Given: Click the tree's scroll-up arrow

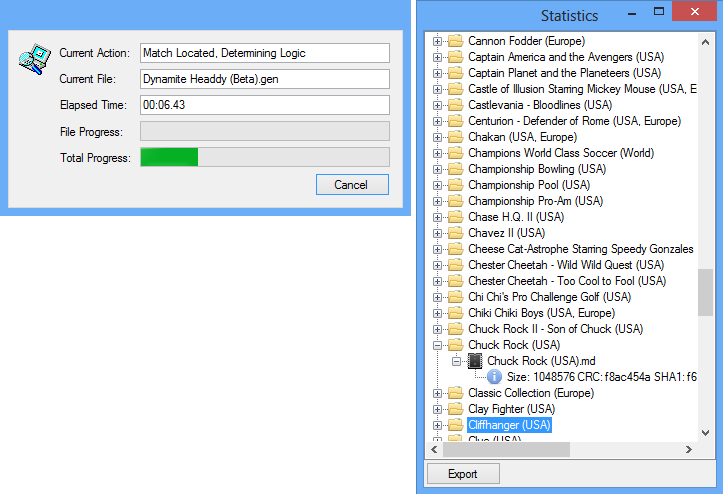Looking at the screenshot, I should pyautogui.click(x=705, y=42).
